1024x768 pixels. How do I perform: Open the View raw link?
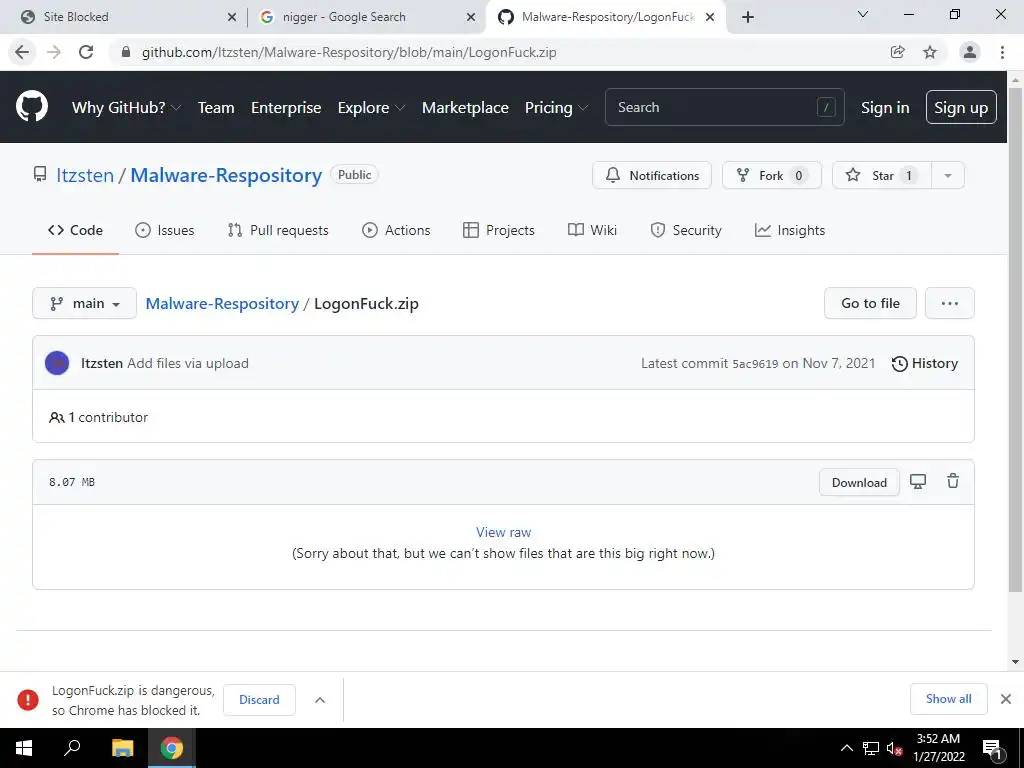click(x=504, y=532)
